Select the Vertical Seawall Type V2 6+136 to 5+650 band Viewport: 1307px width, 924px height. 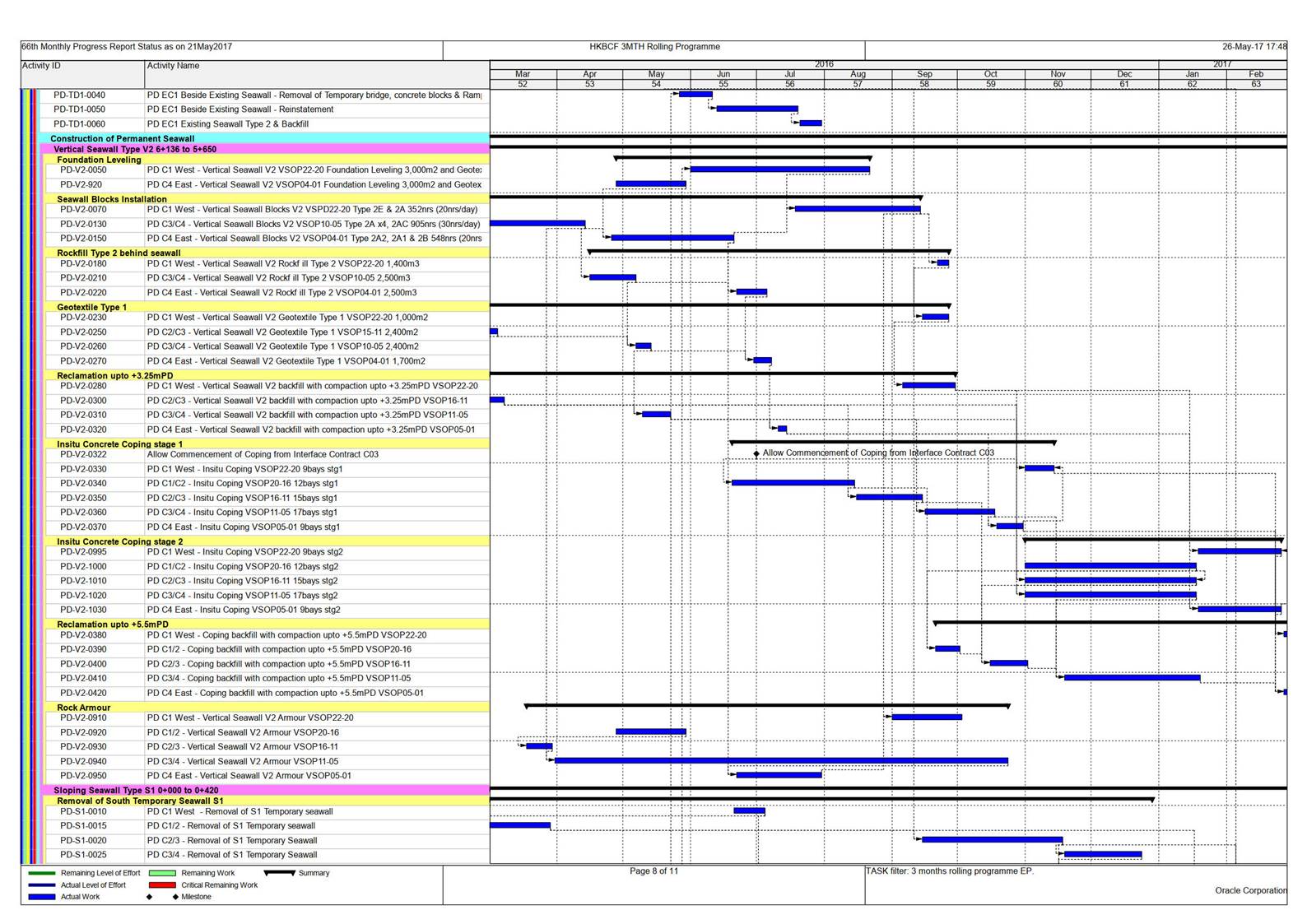click(266, 149)
